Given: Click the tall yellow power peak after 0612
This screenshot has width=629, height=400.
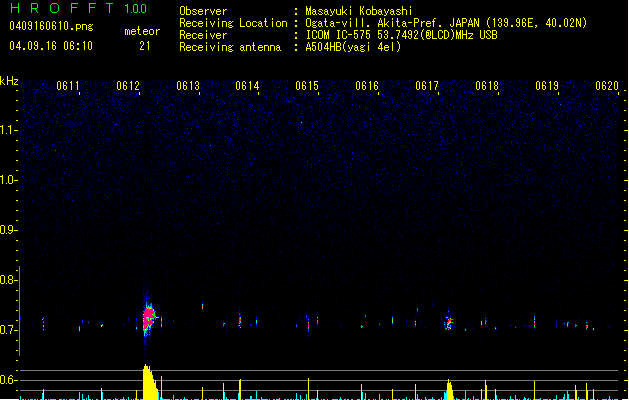Looking at the screenshot, I should point(150,382).
